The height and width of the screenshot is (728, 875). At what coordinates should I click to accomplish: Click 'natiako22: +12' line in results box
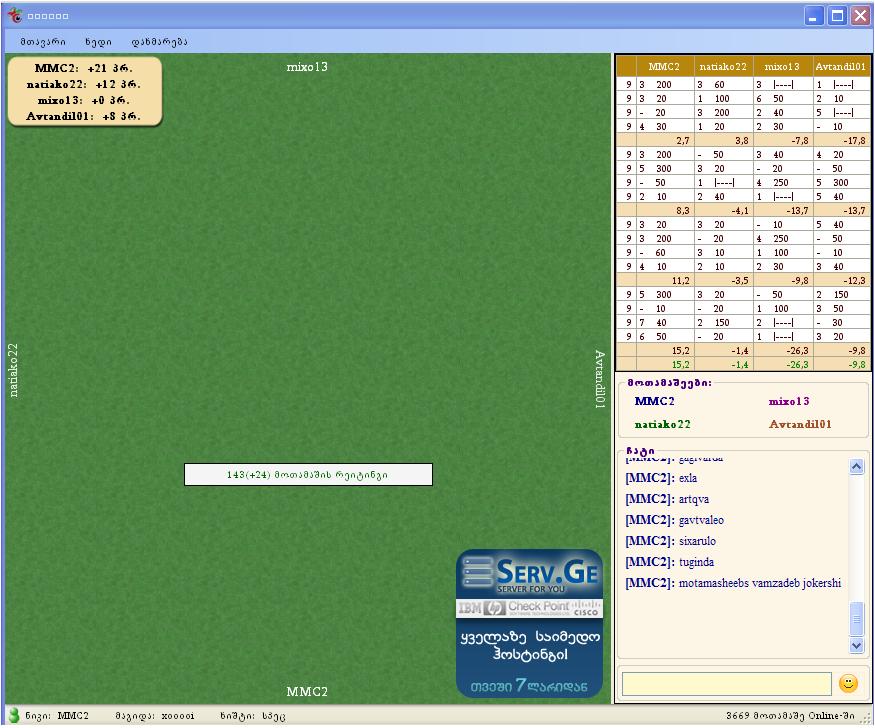(84, 84)
